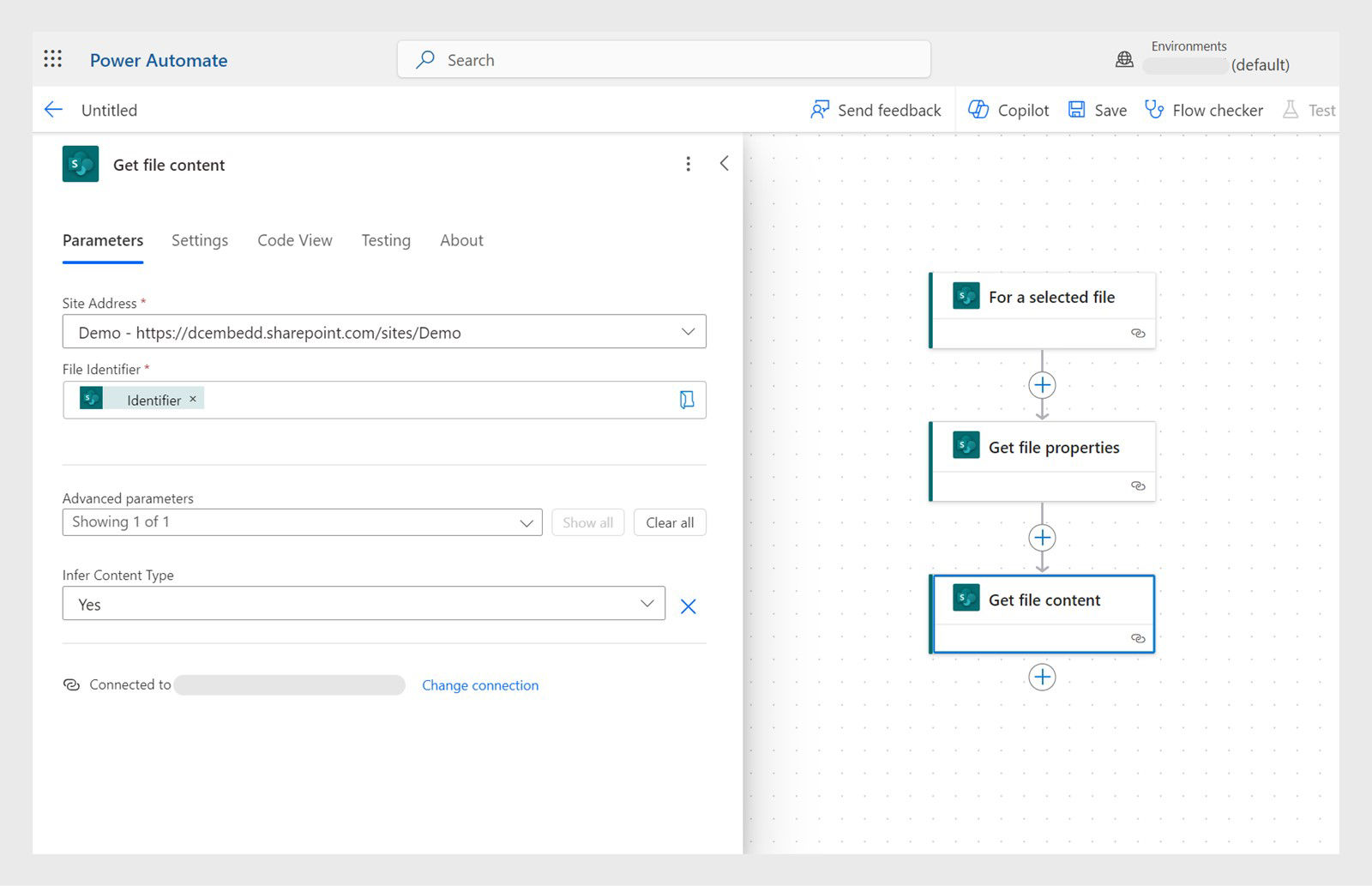Image resolution: width=1372 pixels, height=886 pixels.
Task: Click the Flow checker label
Action: click(1218, 110)
